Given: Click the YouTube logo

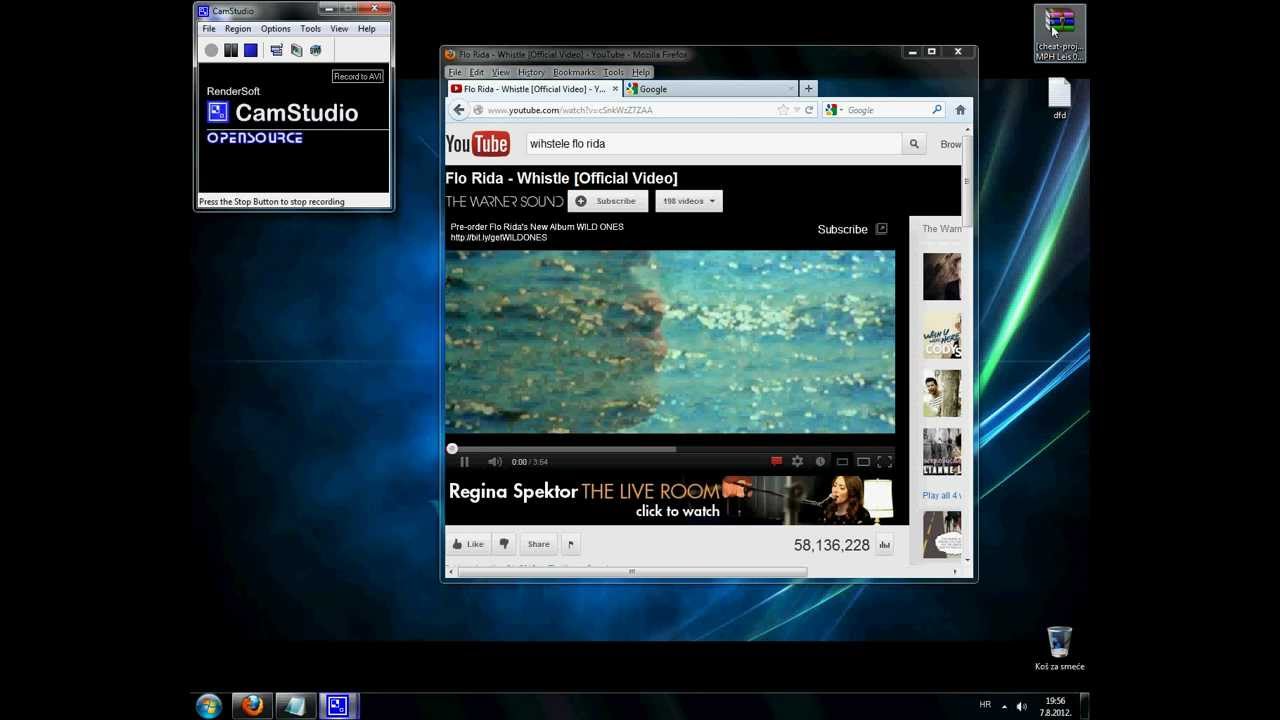Looking at the screenshot, I should (x=478, y=144).
